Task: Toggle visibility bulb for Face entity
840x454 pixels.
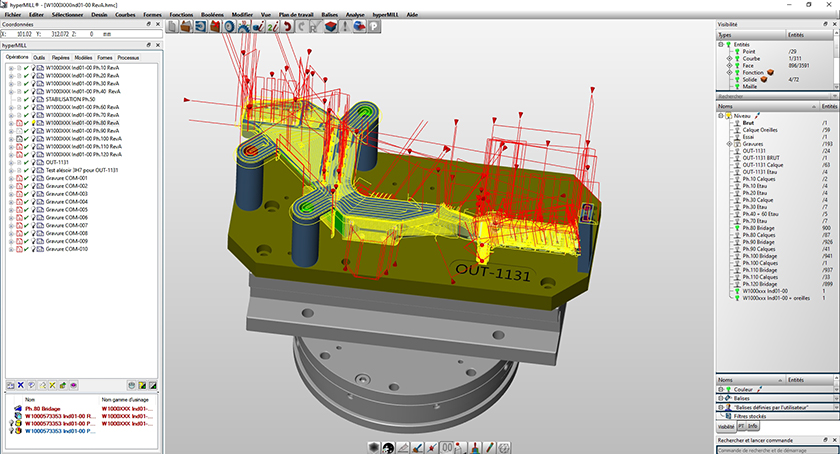Action: pyautogui.click(x=737, y=65)
